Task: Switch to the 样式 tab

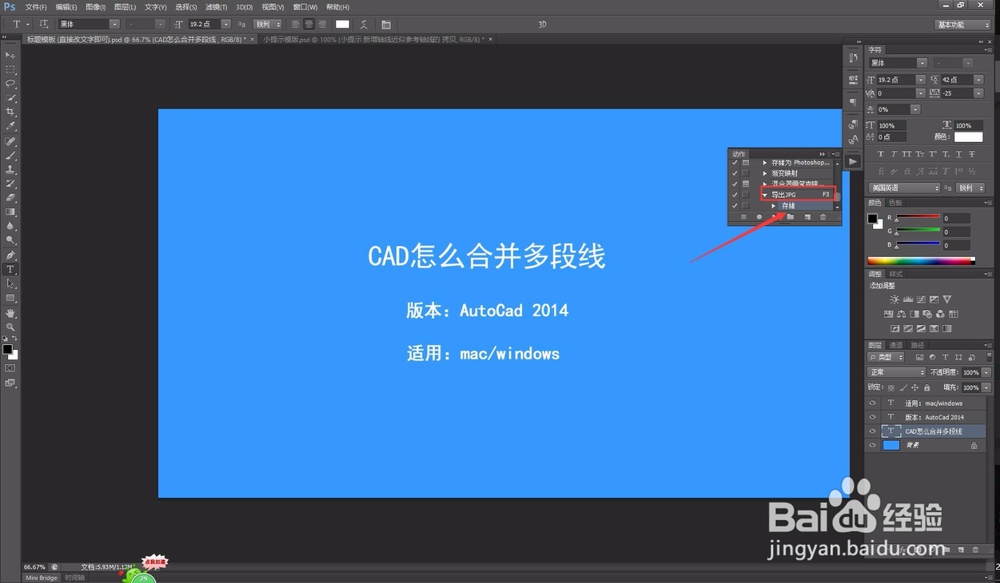Action: pyautogui.click(x=895, y=274)
